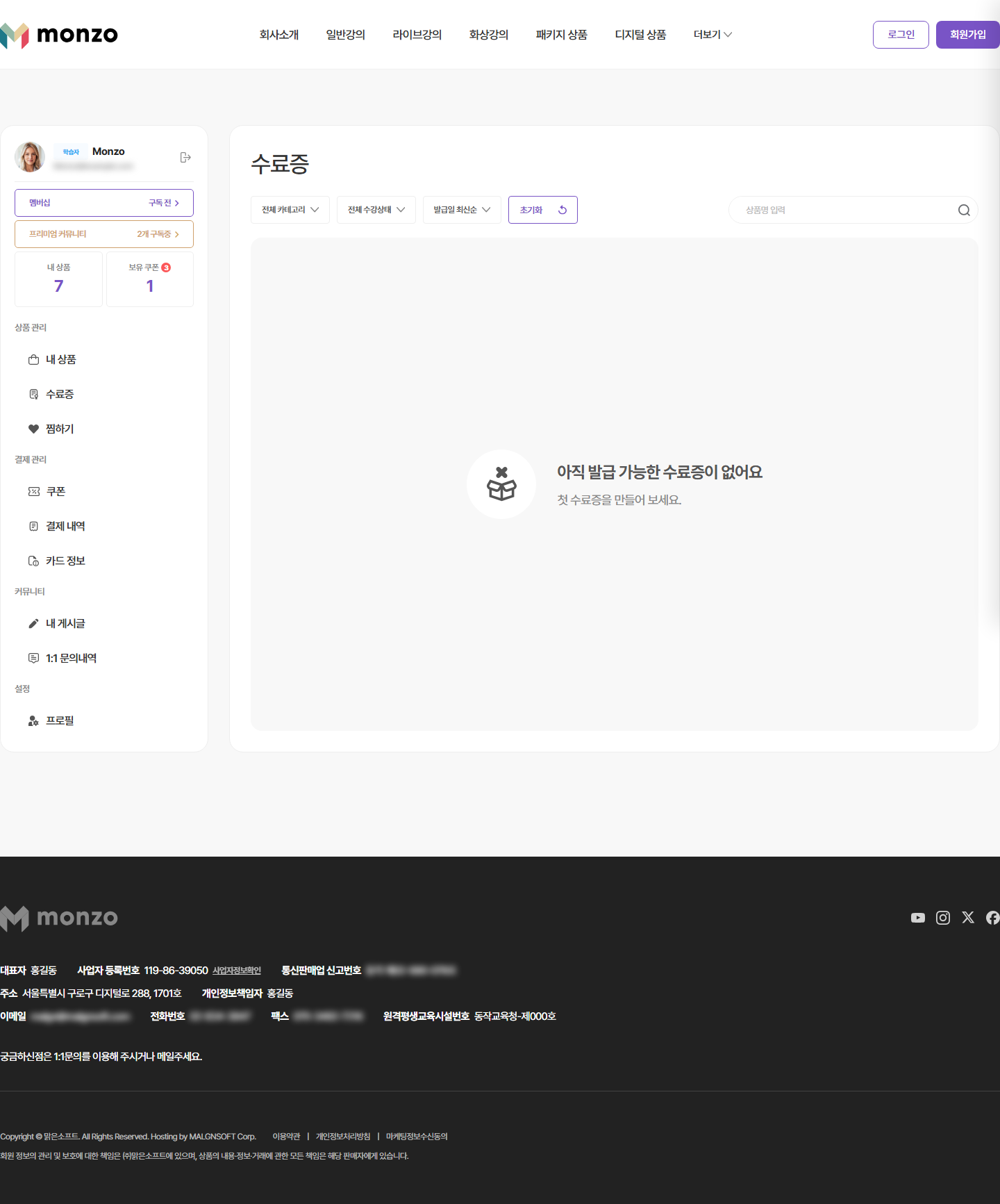Open 이용약관 link in footer
Screen dimensions: 1000x1204
[x=286, y=1137]
